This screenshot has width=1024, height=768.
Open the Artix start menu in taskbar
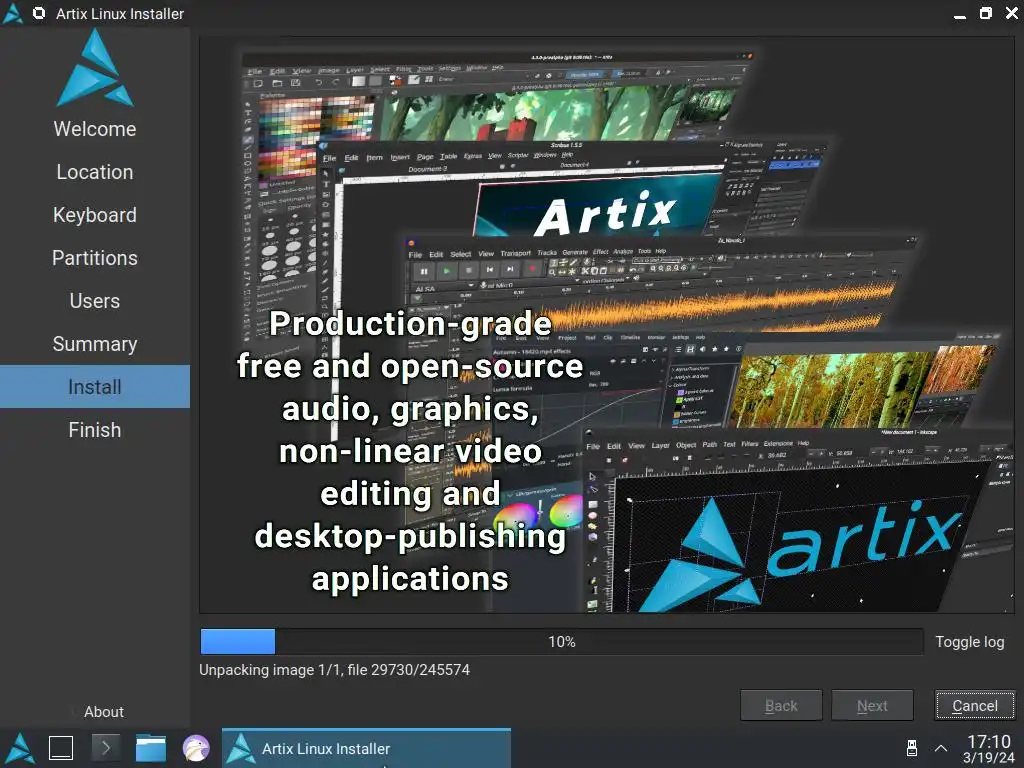tap(20, 748)
